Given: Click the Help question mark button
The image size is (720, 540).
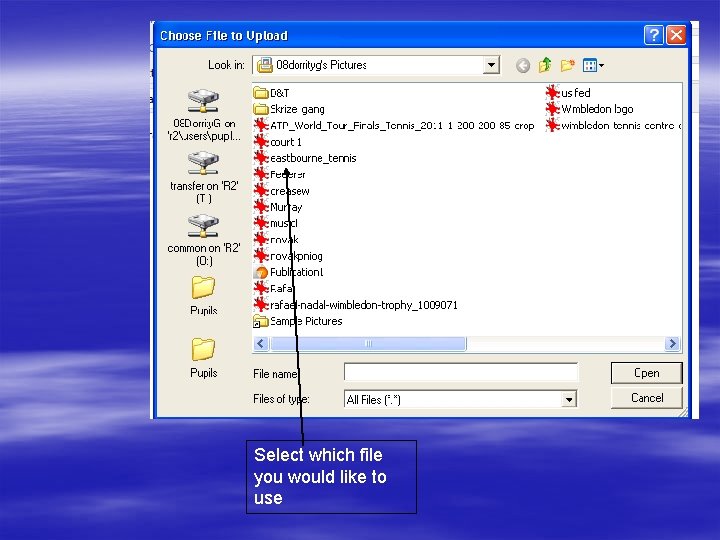Looking at the screenshot, I should 654,35.
